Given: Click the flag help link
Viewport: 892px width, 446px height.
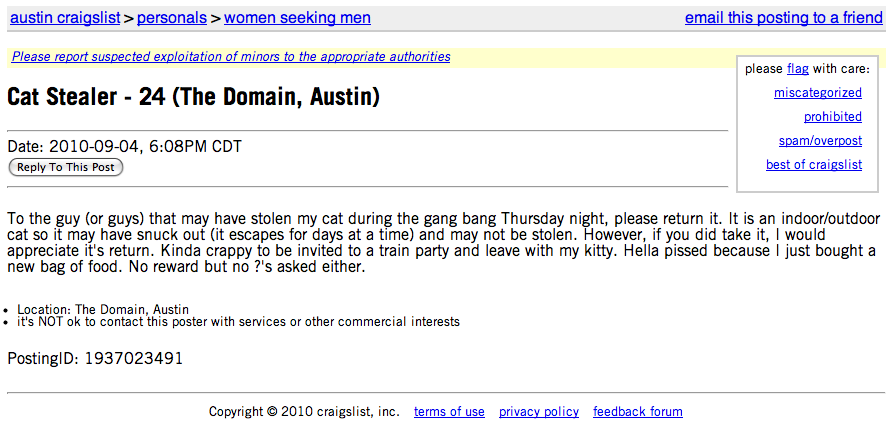Looking at the screenshot, I should (x=798, y=69).
